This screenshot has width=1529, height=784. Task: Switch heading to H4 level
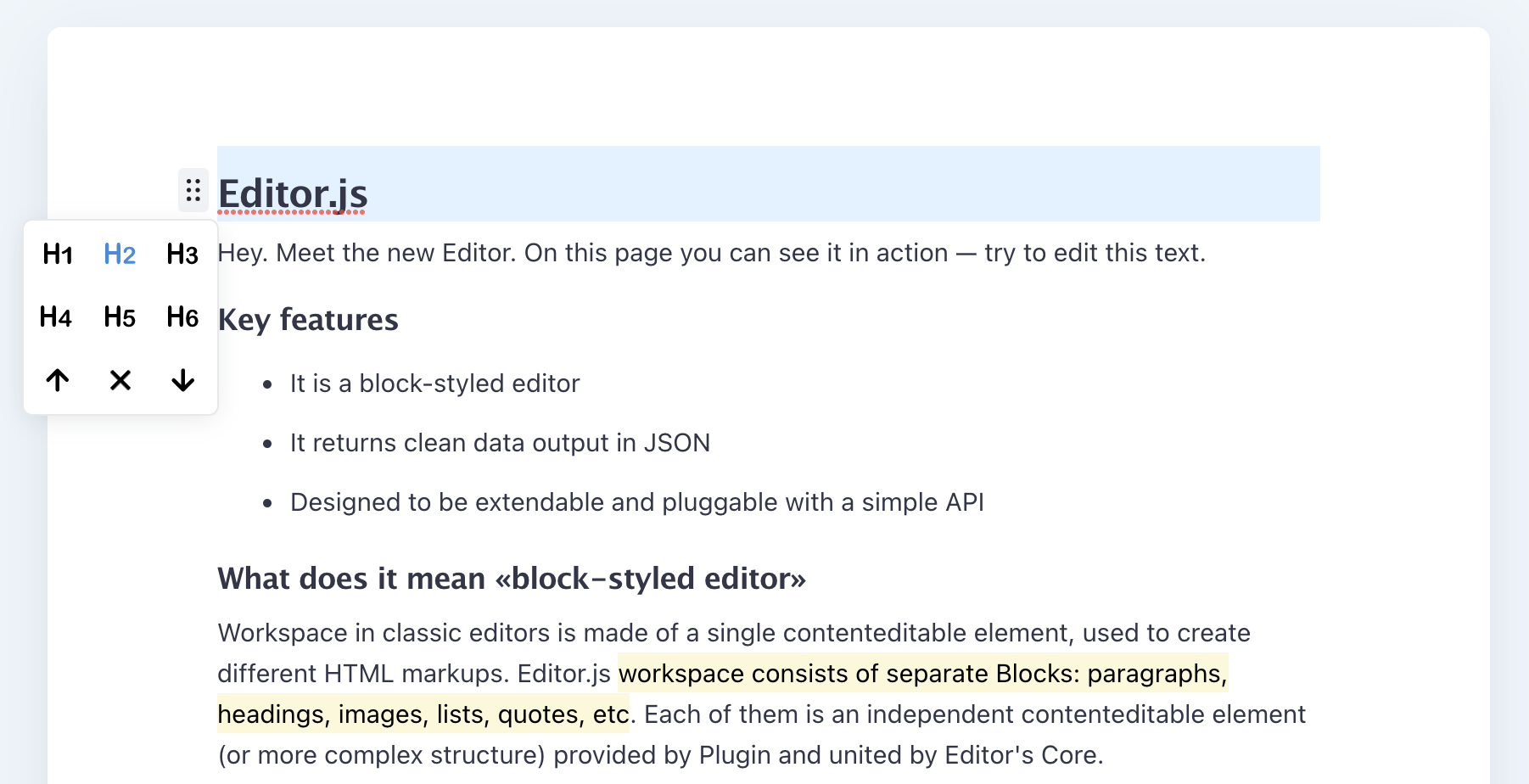pos(56,317)
